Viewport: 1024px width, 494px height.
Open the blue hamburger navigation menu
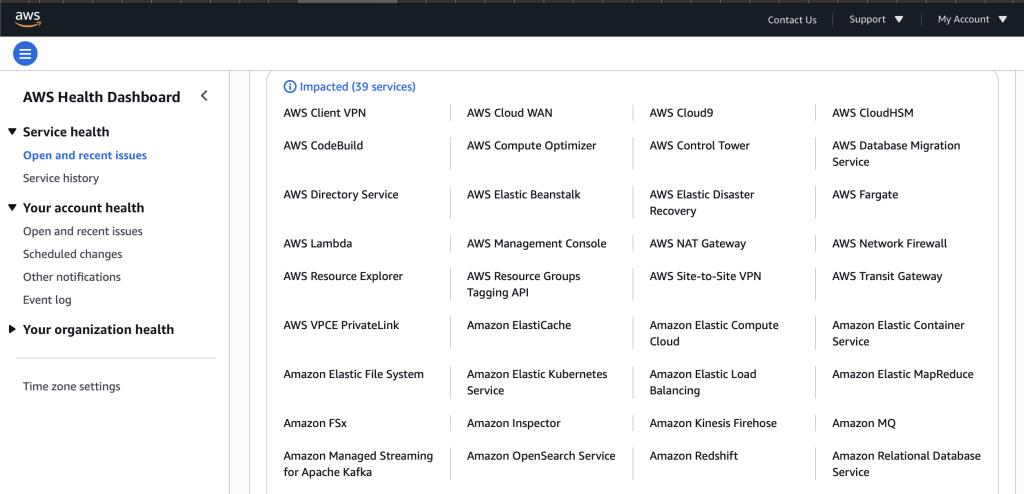25,54
